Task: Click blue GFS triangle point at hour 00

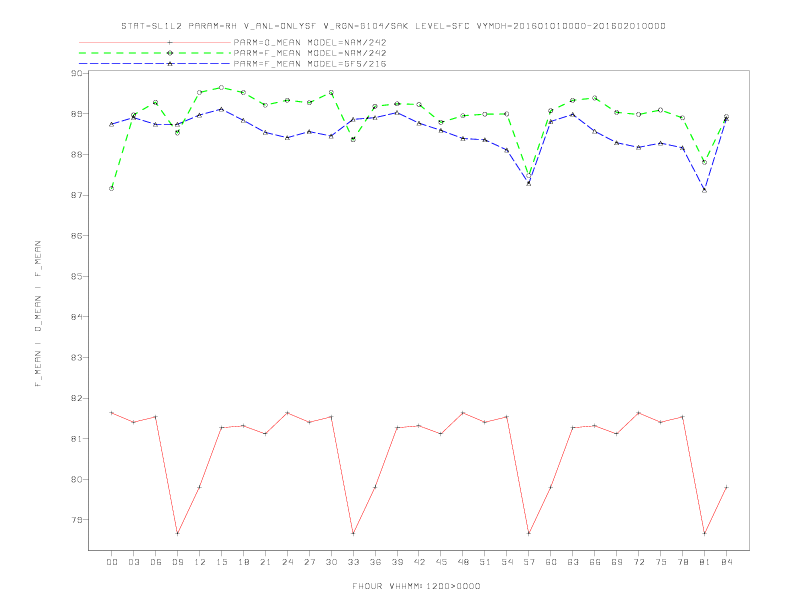Action: pyautogui.click(x=112, y=124)
